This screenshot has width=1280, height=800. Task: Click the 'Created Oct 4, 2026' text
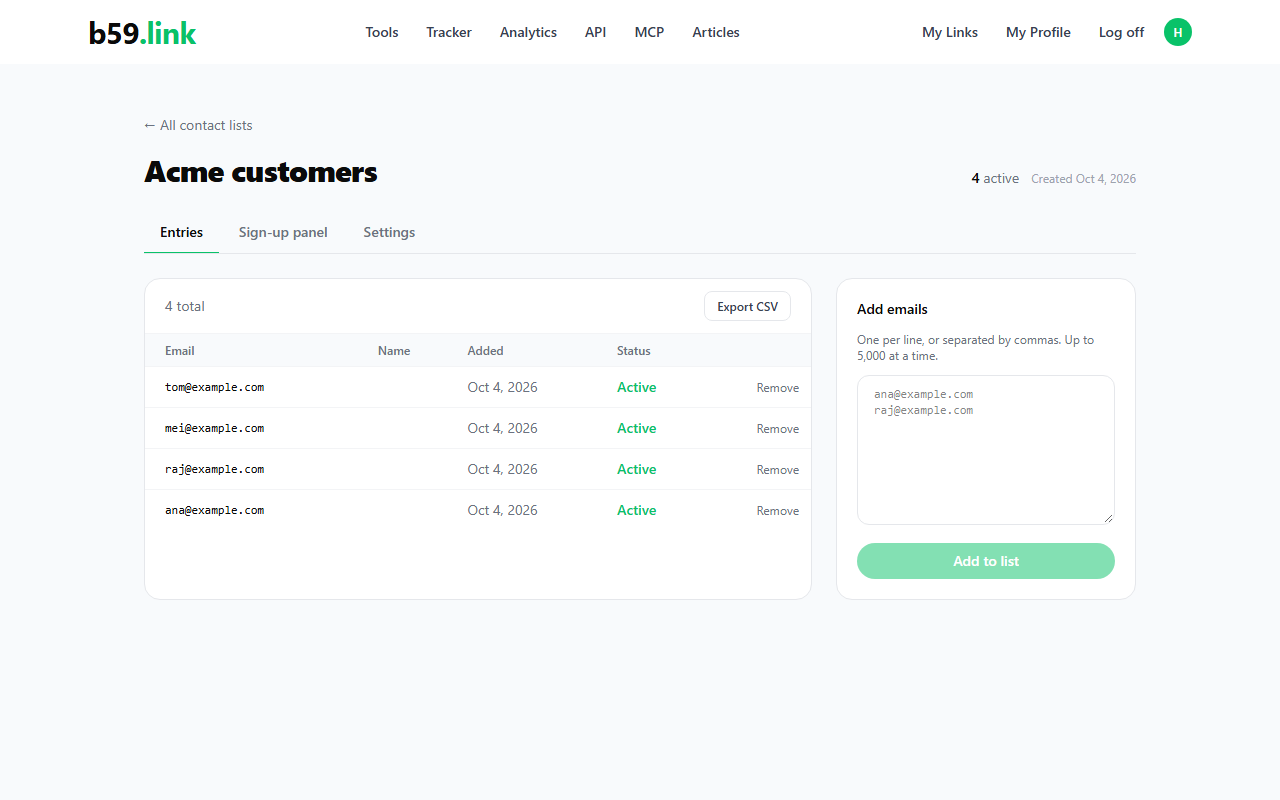point(1083,179)
